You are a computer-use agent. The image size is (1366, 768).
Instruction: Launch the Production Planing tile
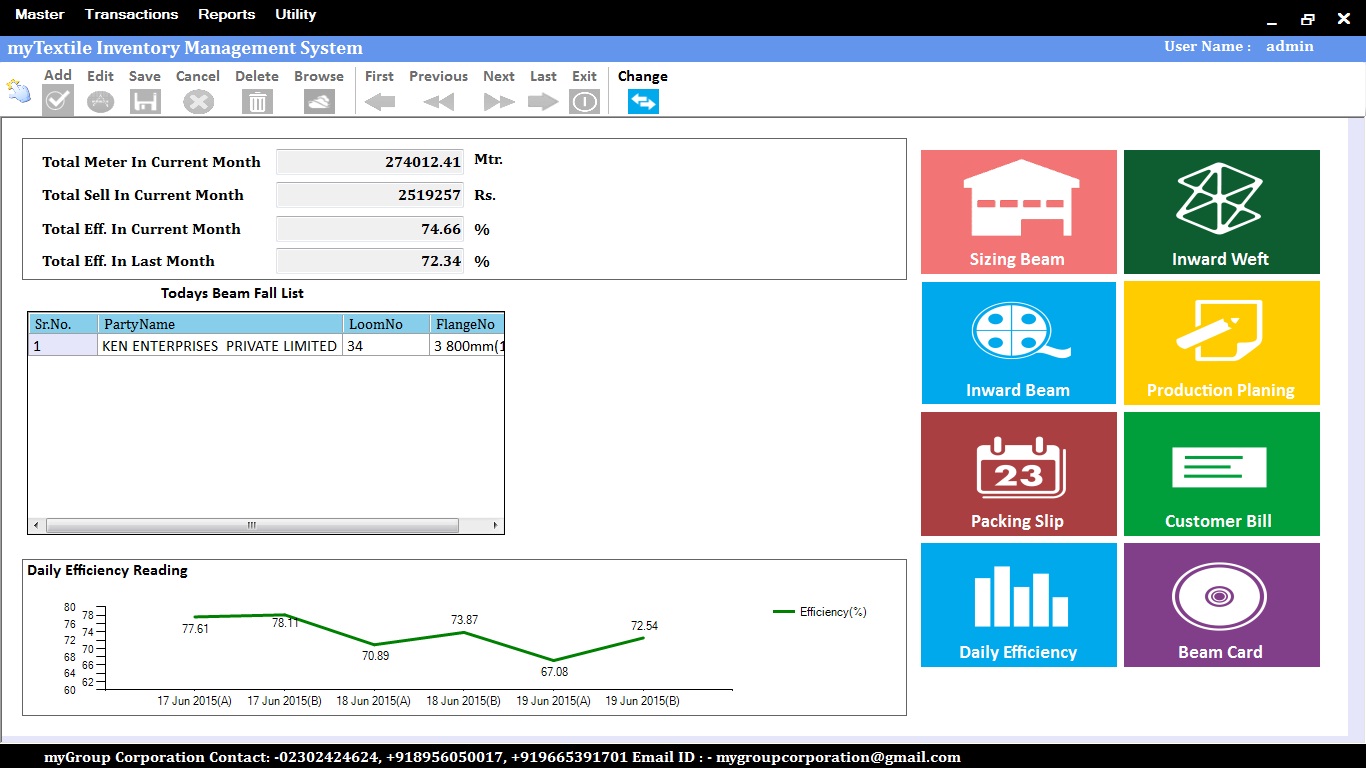1221,343
